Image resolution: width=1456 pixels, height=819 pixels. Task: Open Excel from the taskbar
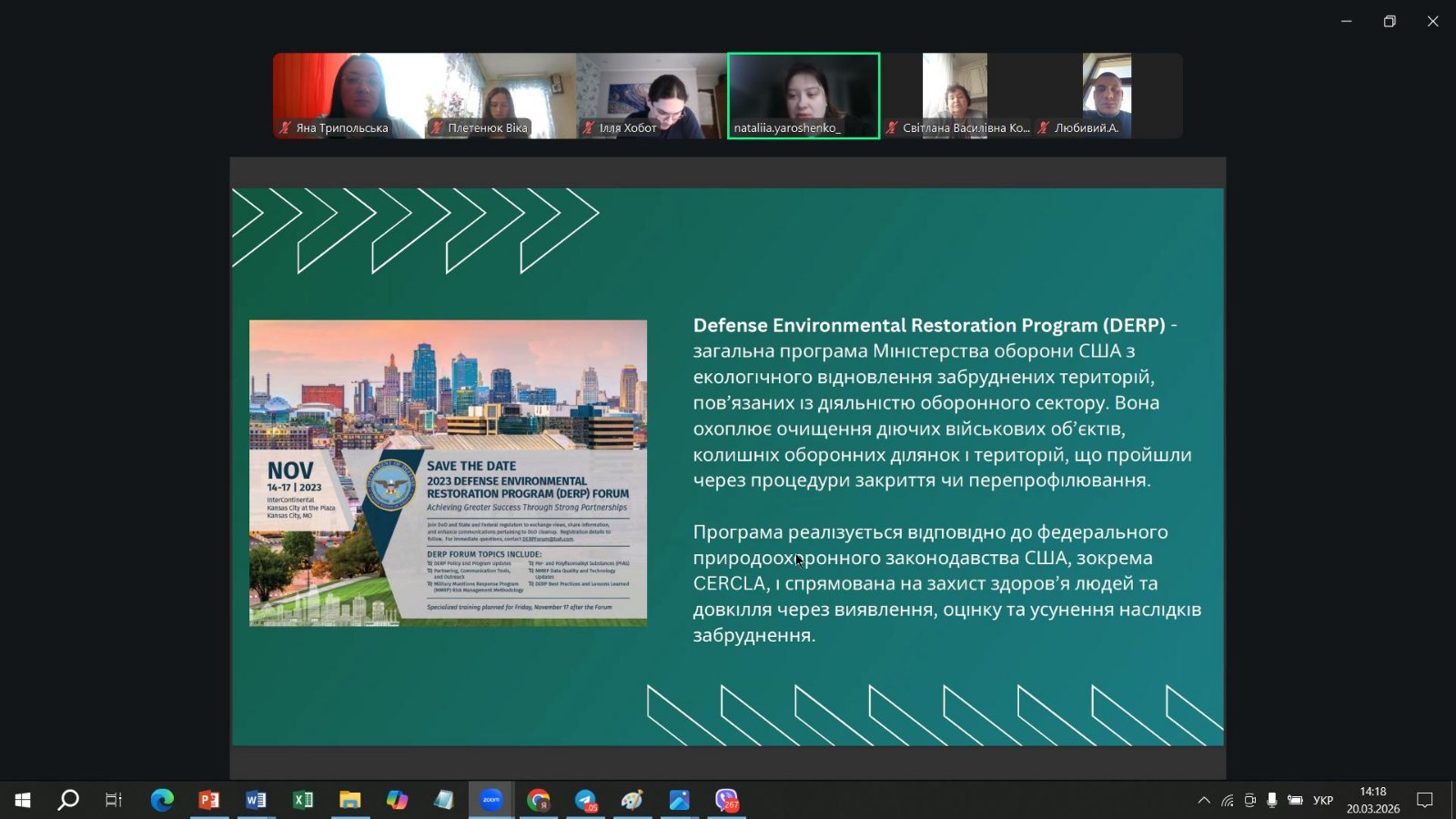coord(303,800)
